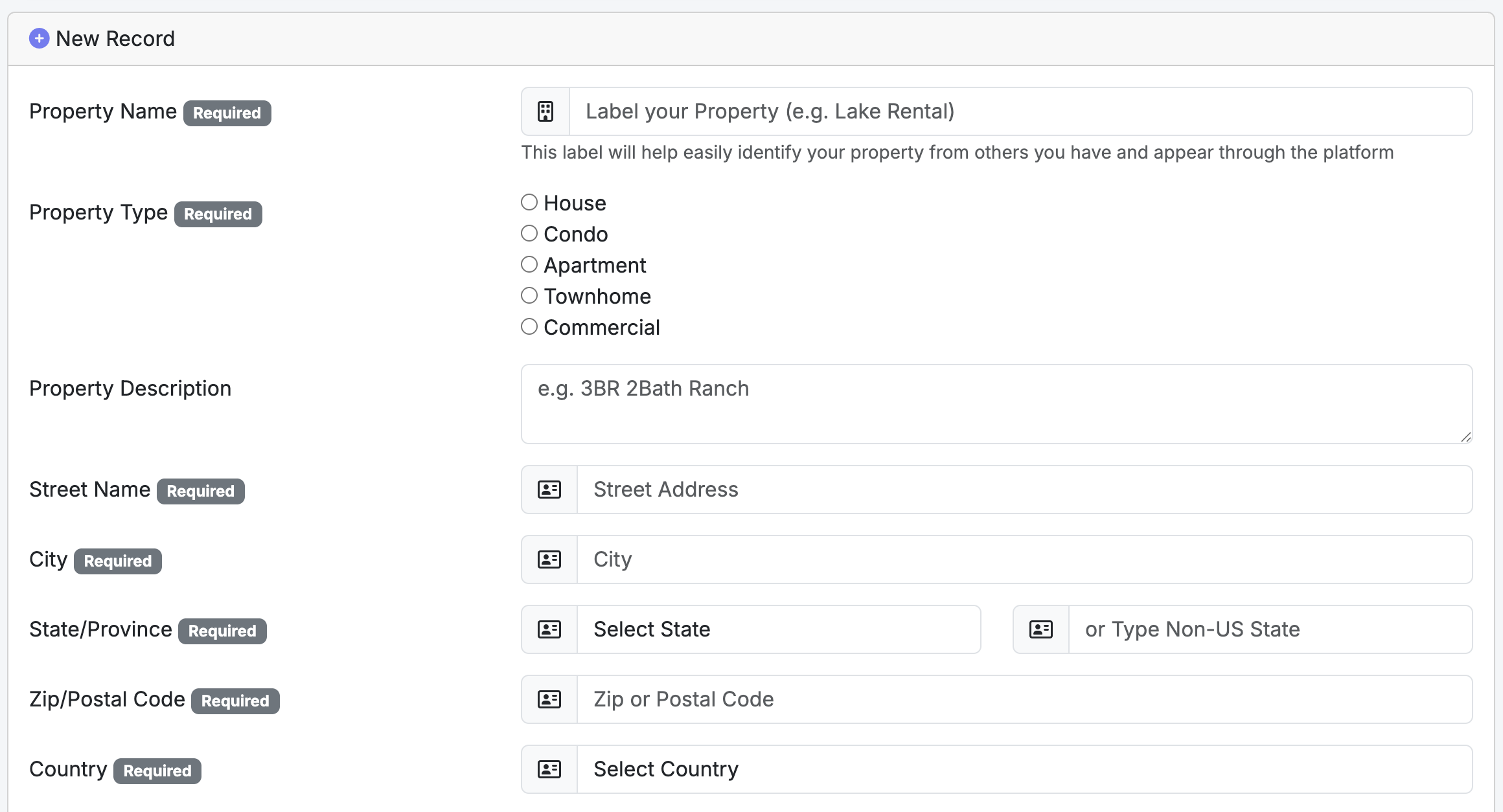Screen dimensions: 1503x812
Task: Open the Select State dropdown
Action: pyautogui.click(x=778, y=629)
